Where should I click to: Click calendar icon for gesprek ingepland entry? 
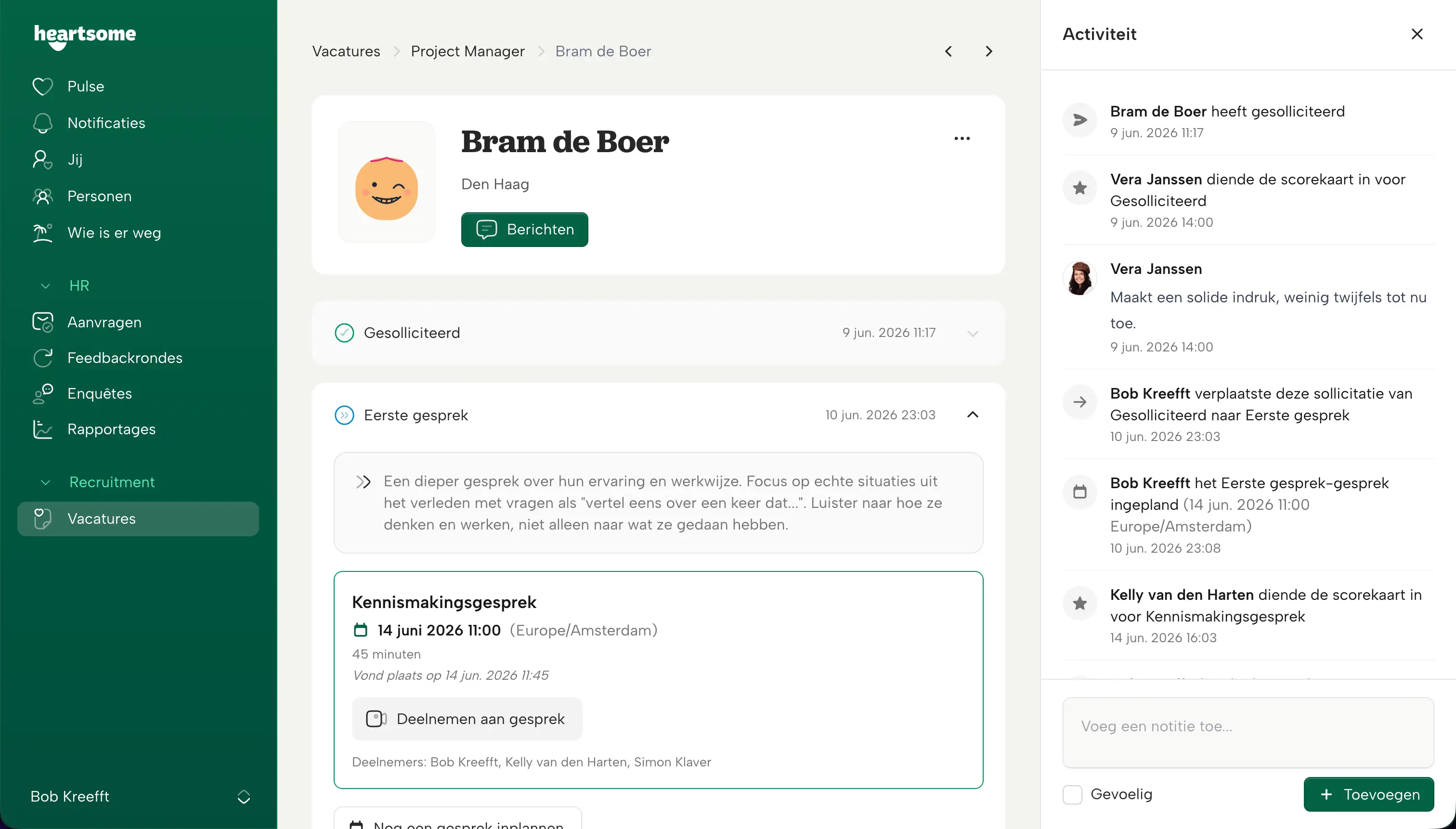(1079, 492)
